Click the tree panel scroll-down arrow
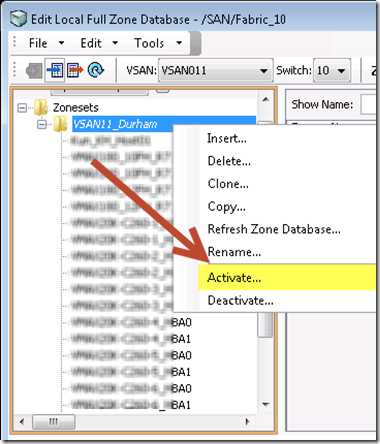Image resolution: width=380 pixels, height=444 pixels. (266, 404)
